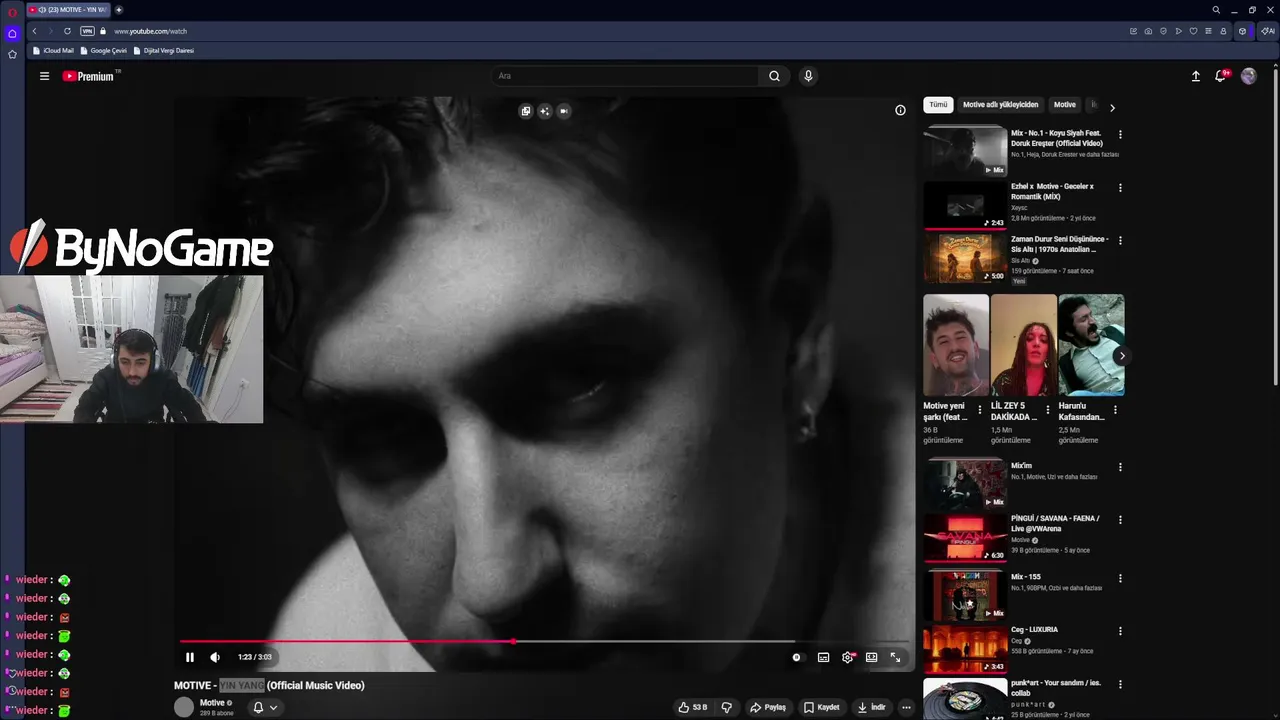Open browser AI assistant button
The height and width of the screenshot is (720, 1280).
tap(1268, 31)
